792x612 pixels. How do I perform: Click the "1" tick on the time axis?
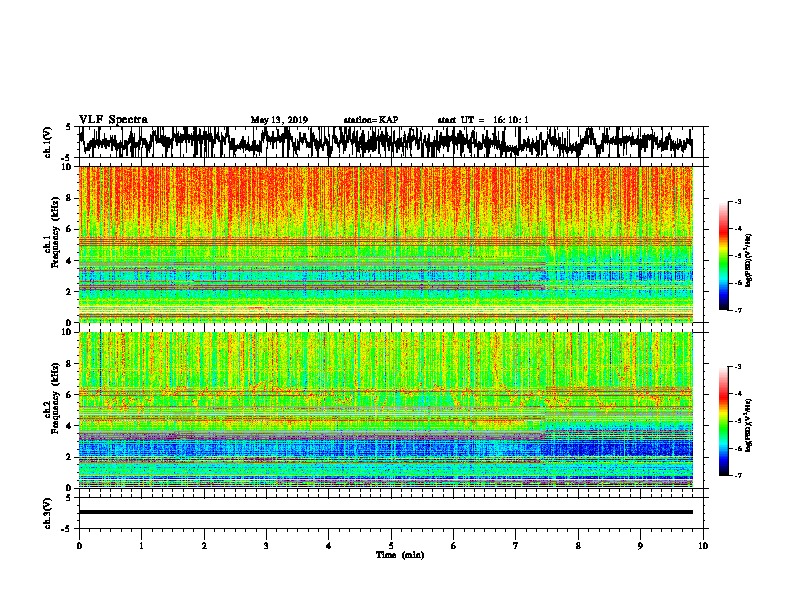(141, 546)
